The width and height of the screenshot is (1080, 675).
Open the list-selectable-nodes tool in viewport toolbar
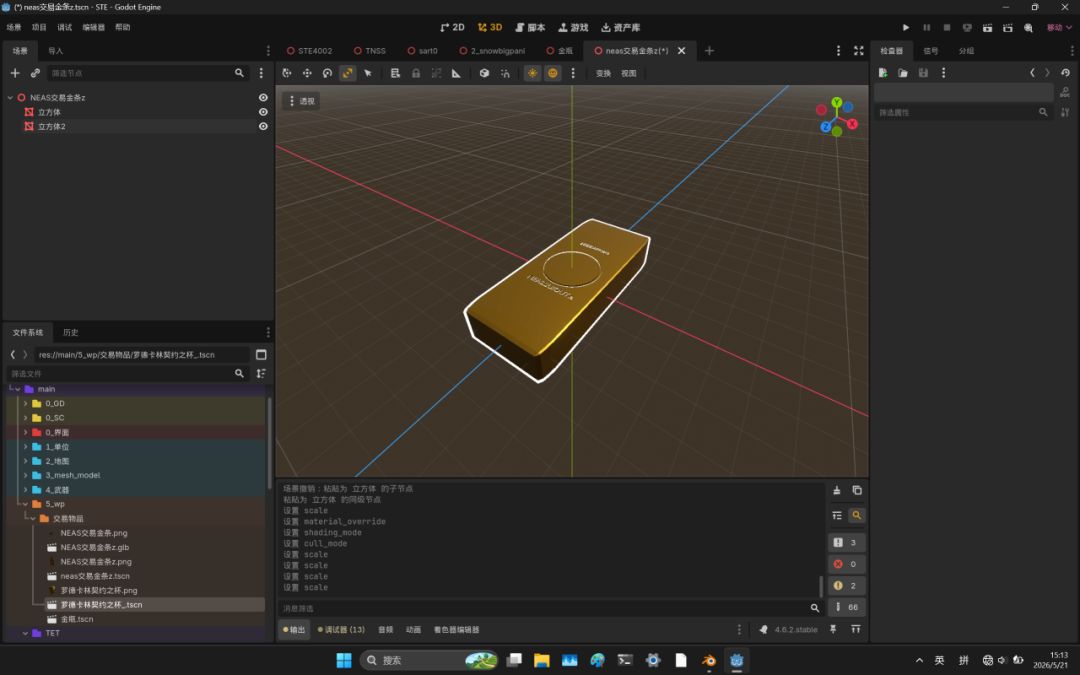tap(395, 73)
